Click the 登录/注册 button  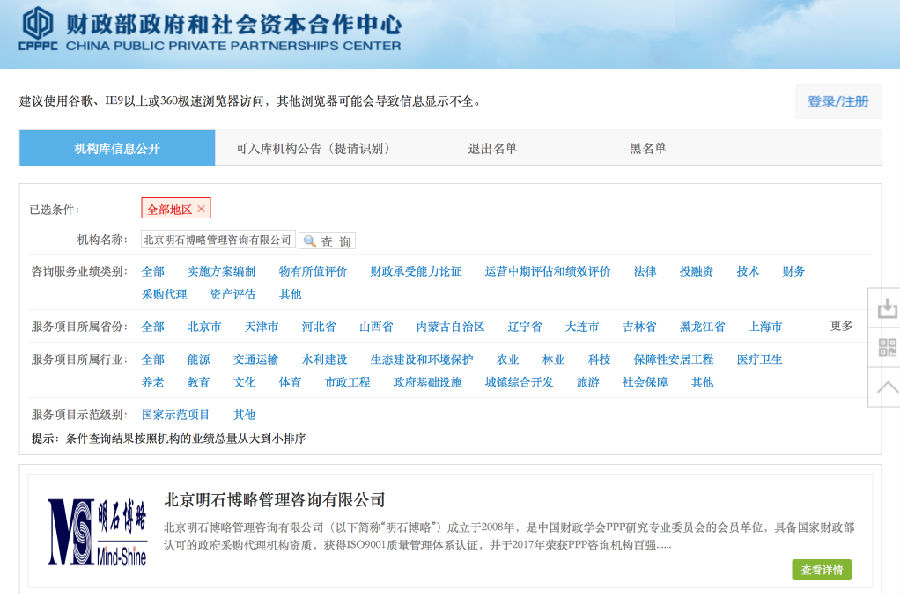pos(838,102)
